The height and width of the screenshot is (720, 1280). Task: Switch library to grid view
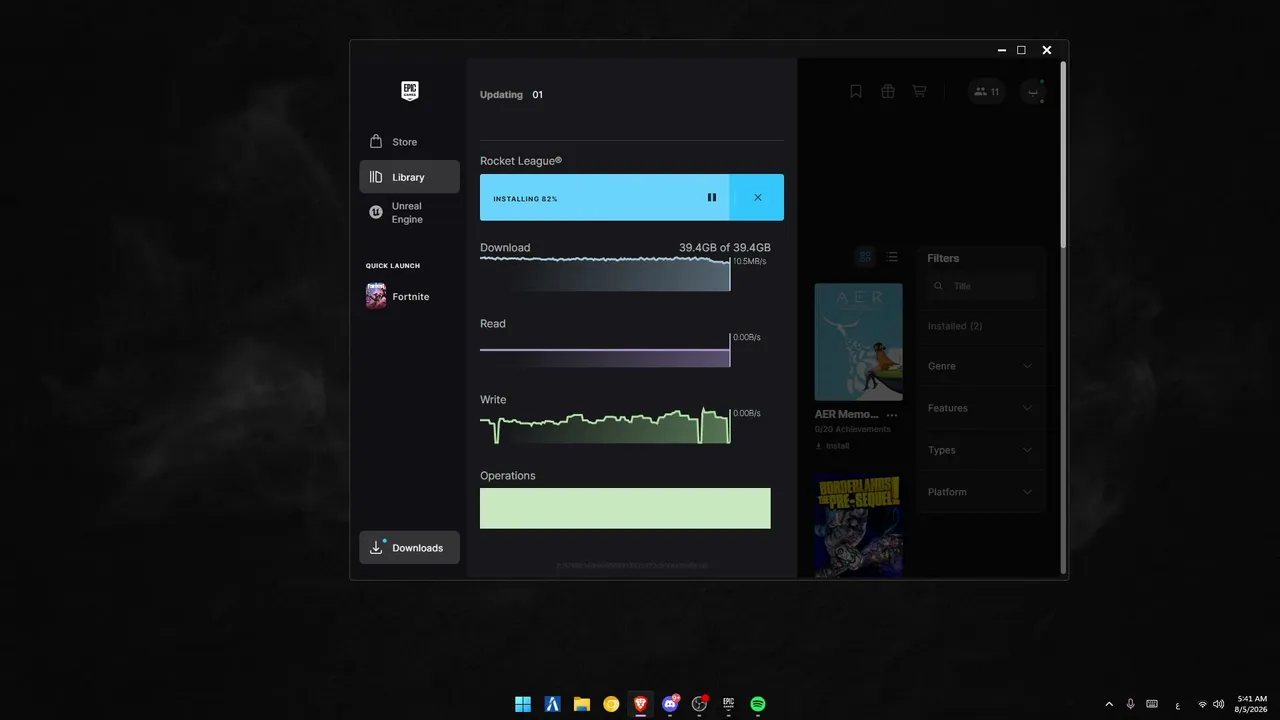coord(866,257)
